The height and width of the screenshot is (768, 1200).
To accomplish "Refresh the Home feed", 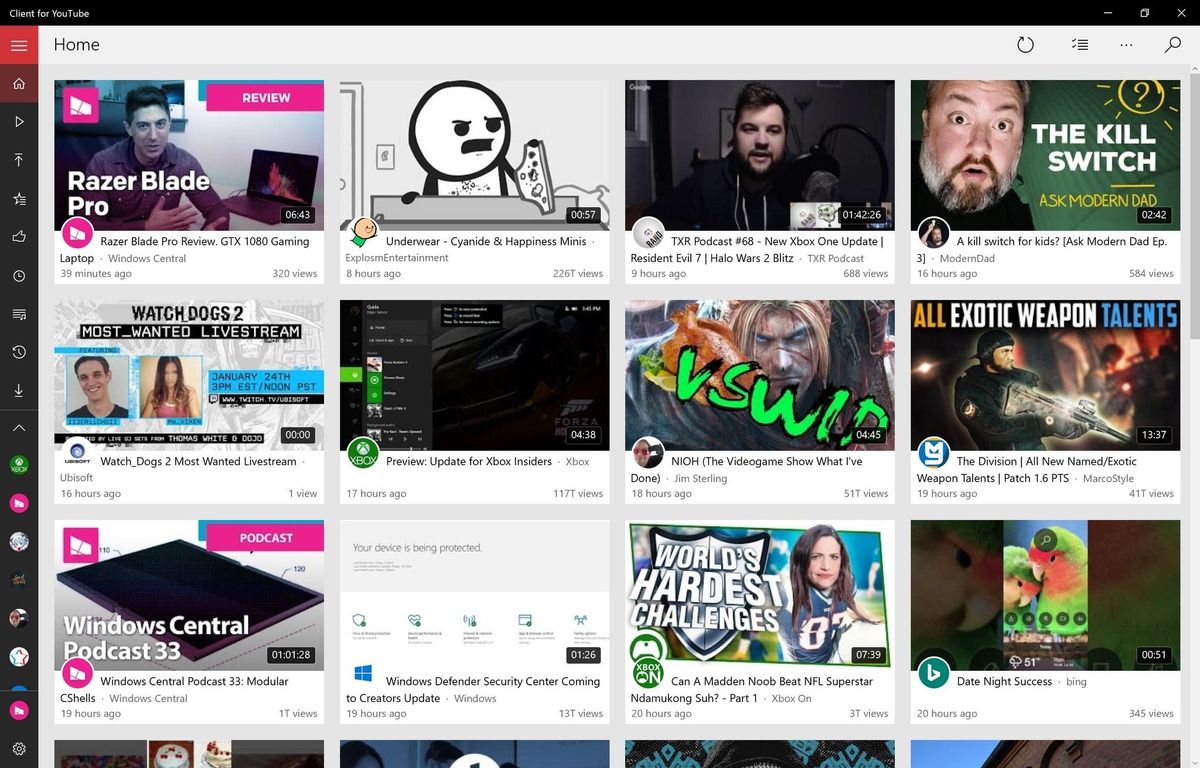I will point(1025,44).
